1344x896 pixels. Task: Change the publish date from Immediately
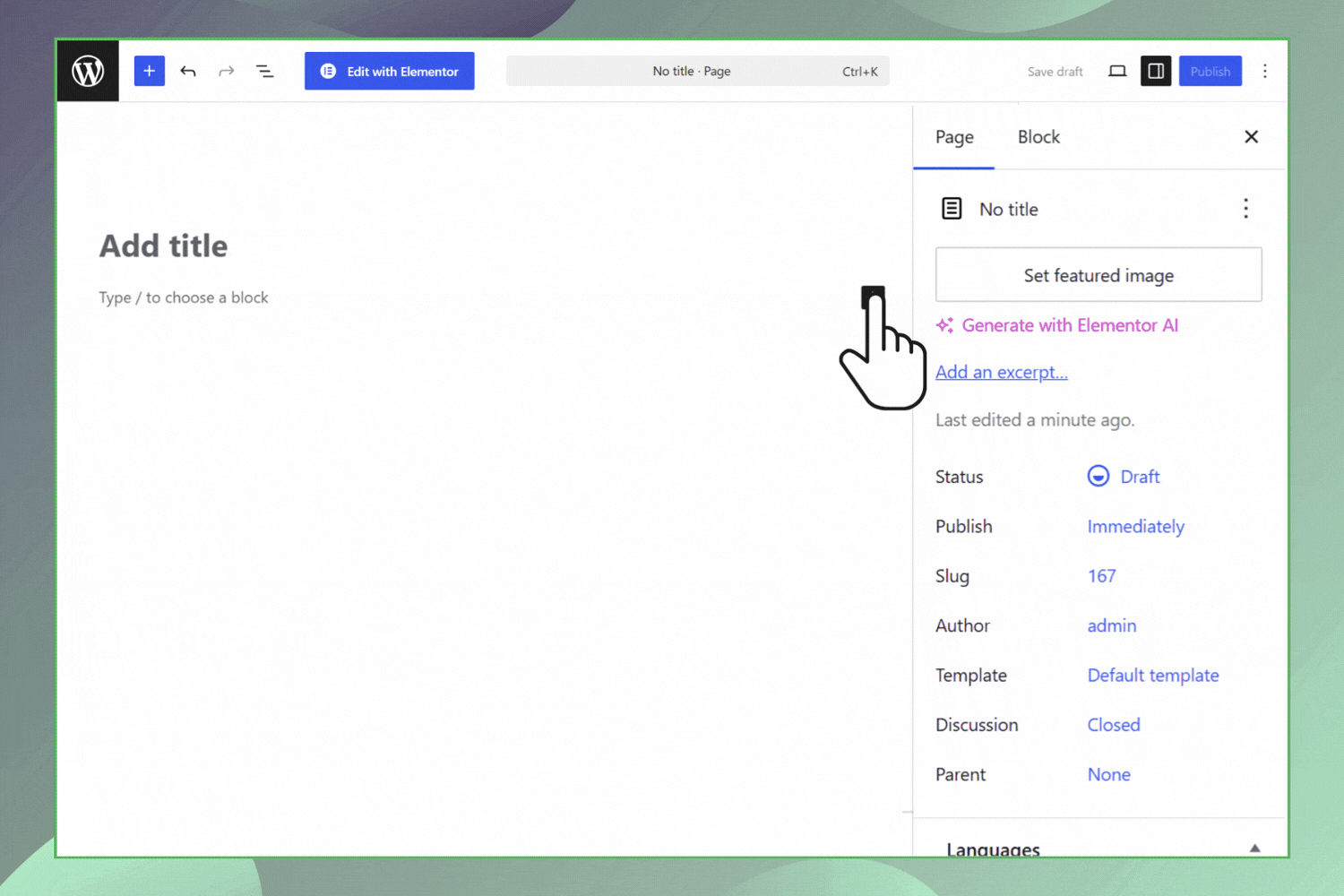1136,526
